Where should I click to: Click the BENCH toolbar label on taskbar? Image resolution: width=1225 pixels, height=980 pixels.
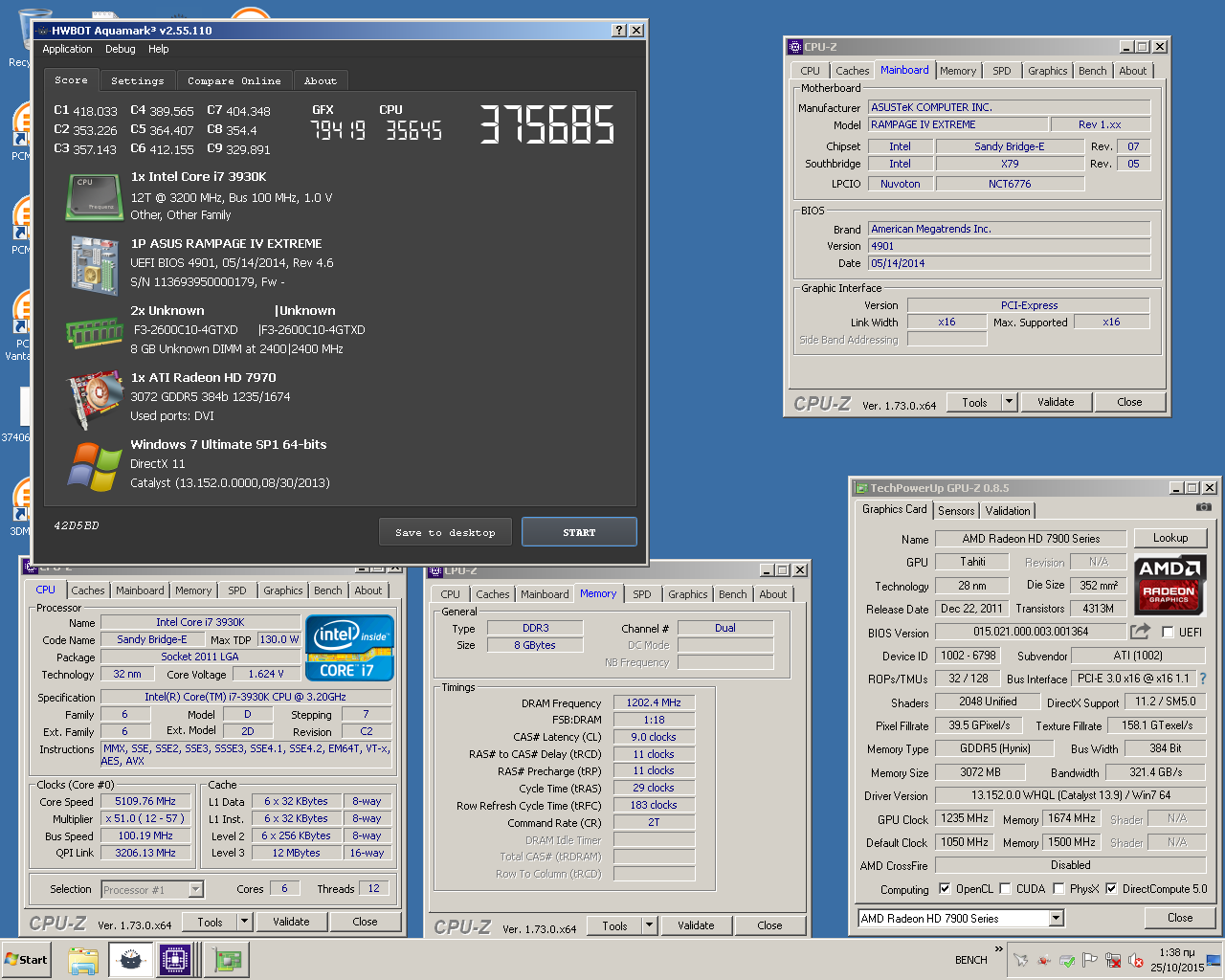(970, 960)
